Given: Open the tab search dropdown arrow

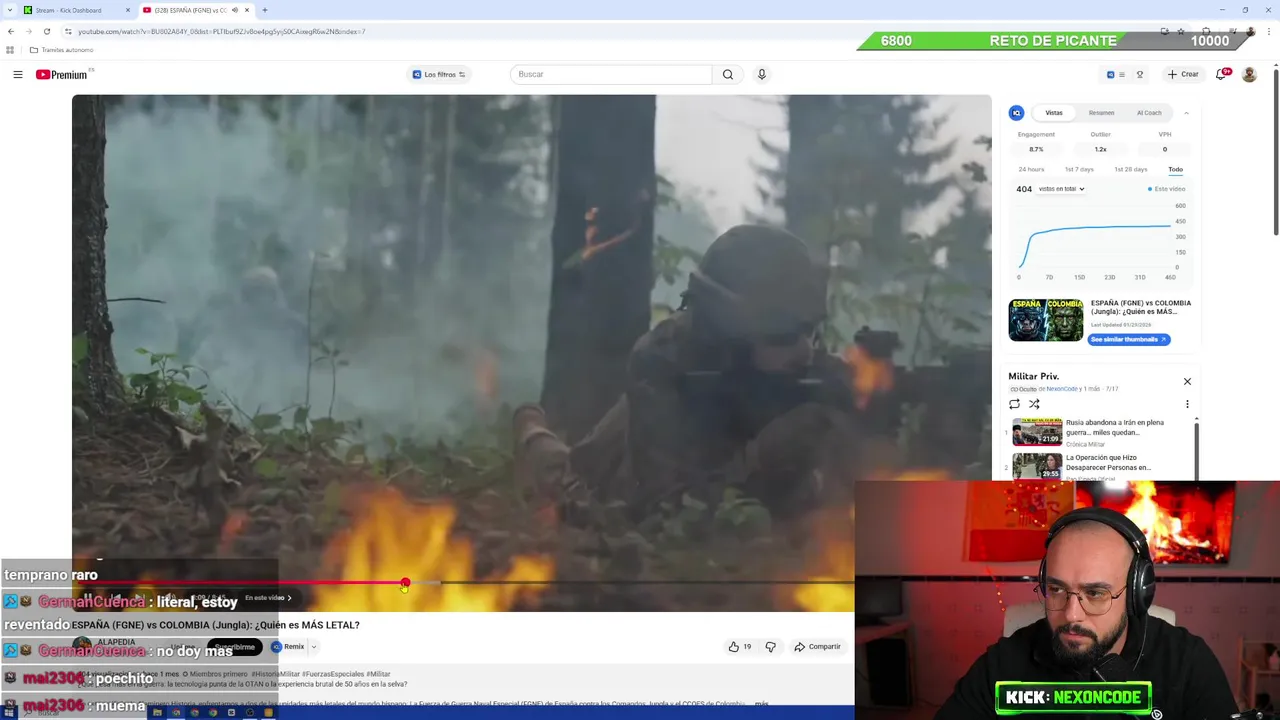Looking at the screenshot, I should click(x=10, y=10).
